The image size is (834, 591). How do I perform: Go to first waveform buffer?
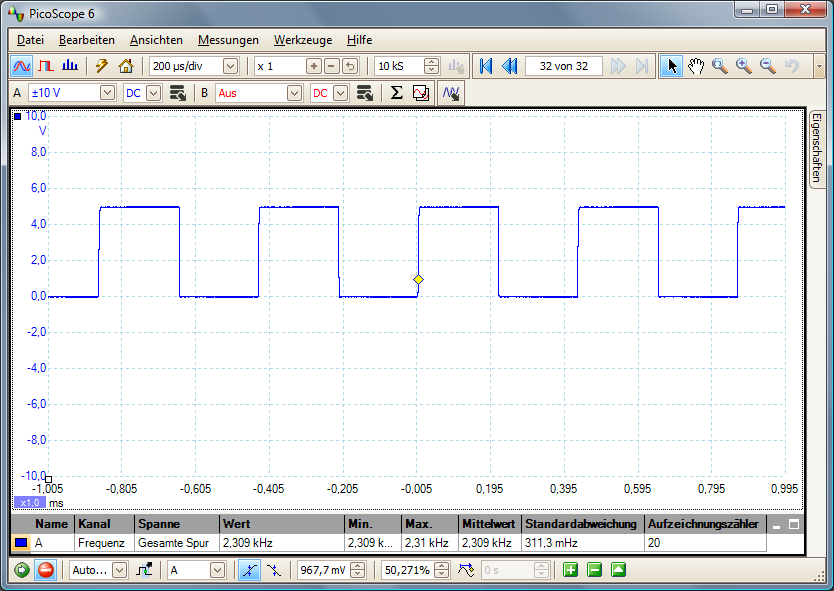[486, 66]
